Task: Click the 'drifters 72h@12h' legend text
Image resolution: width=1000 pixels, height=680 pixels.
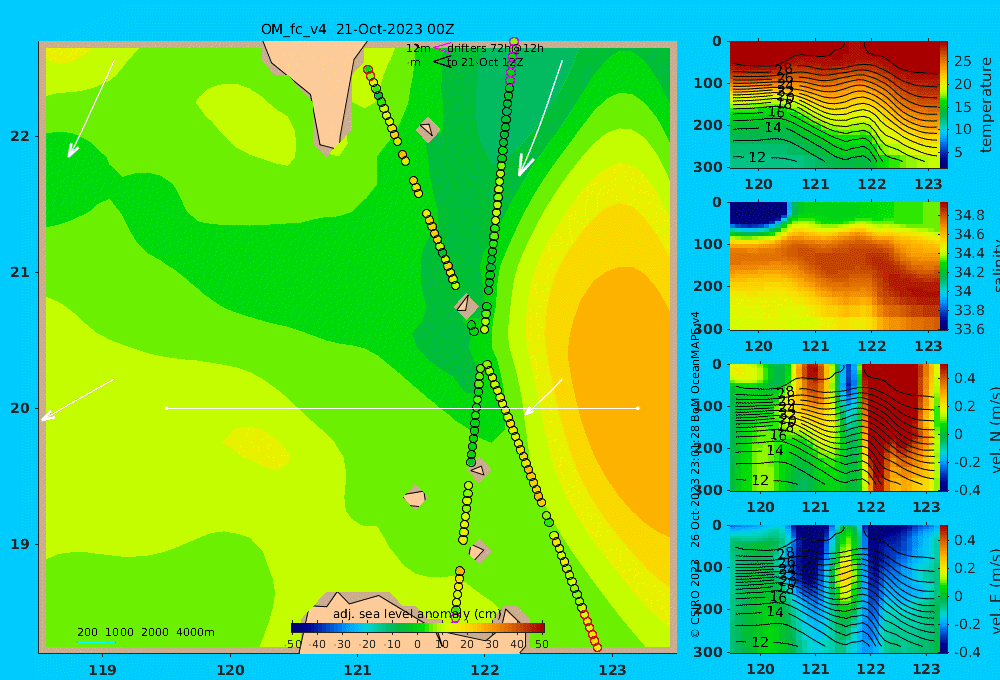Action: pos(495,48)
